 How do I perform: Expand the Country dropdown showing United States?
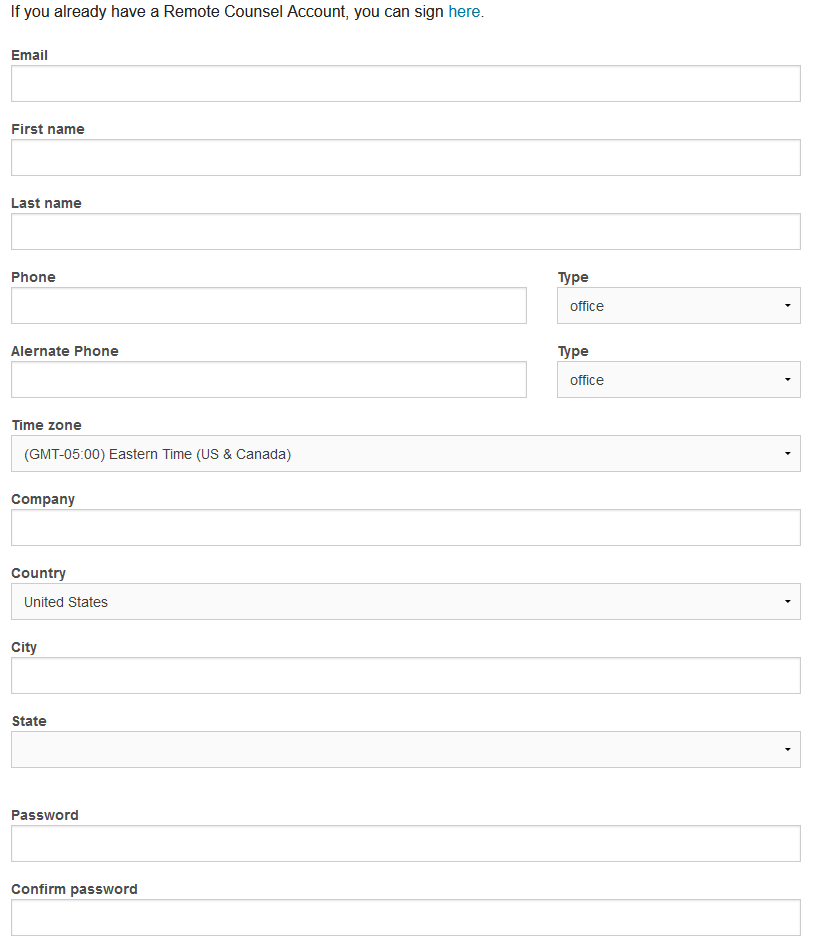point(405,602)
